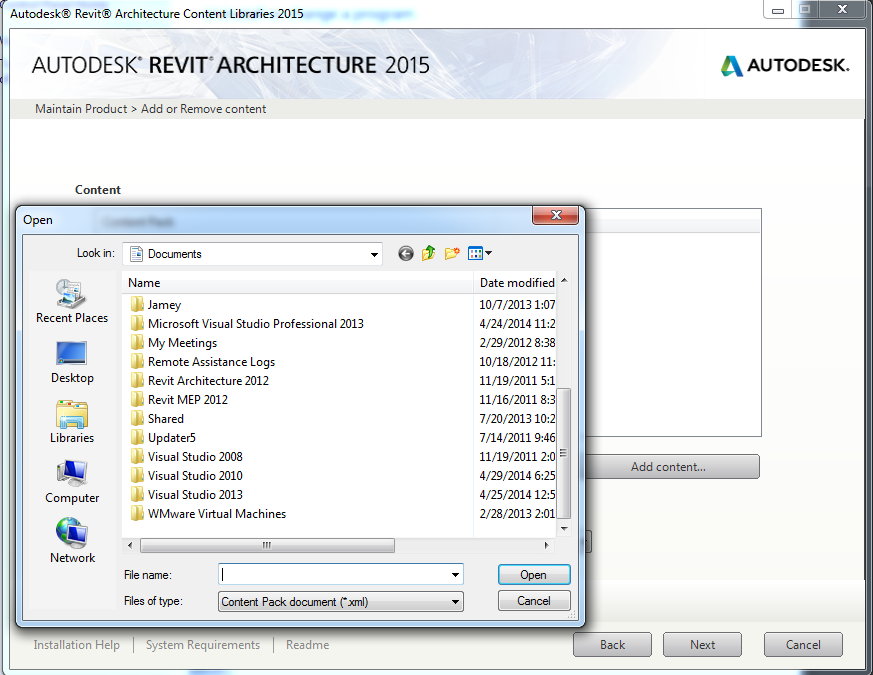Click the horizontal scrollbar in file list
This screenshot has width=873, height=675.
pyautogui.click(x=267, y=546)
